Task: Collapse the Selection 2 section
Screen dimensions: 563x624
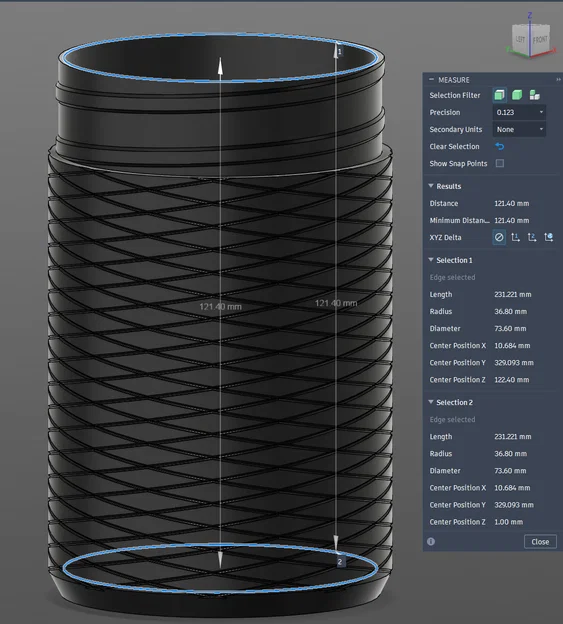Action: pyautogui.click(x=431, y=402)
